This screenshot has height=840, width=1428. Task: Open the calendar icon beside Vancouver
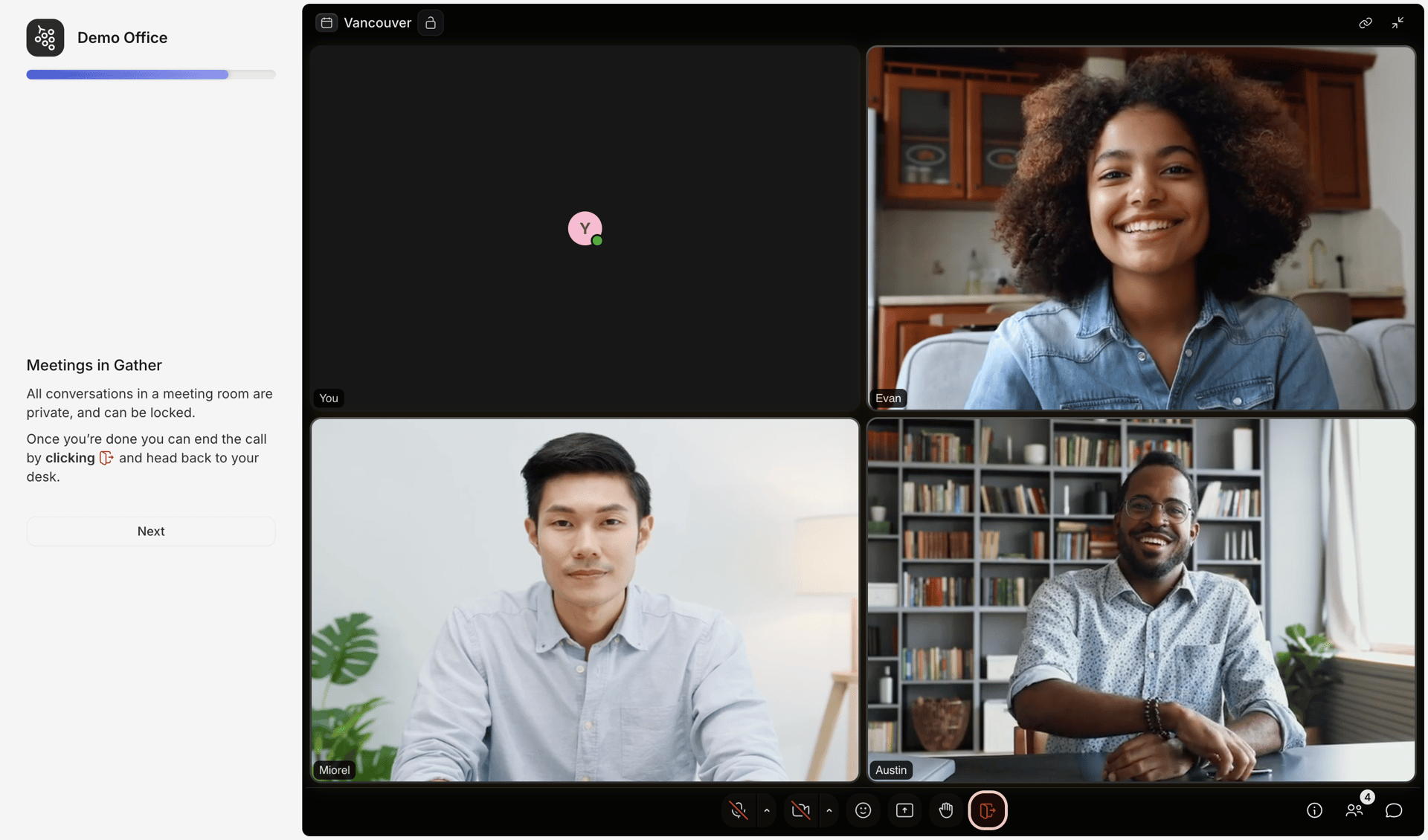point(327,22)
